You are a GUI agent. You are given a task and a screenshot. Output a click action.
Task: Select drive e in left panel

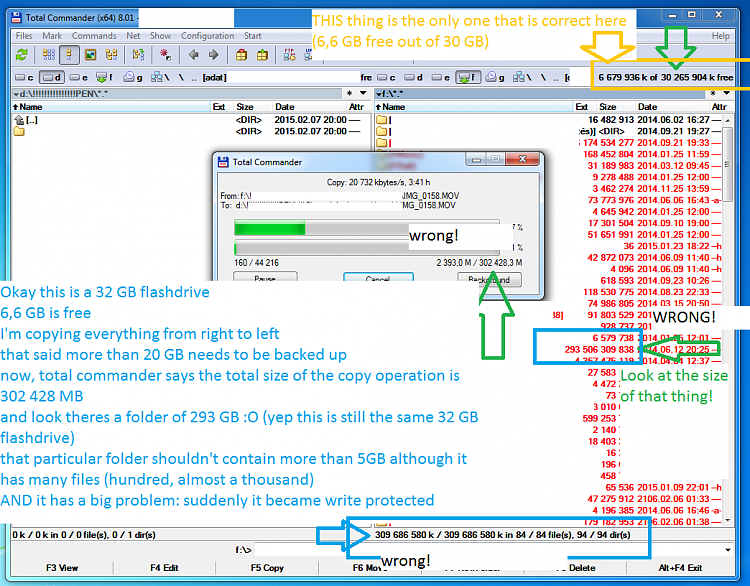point(79,77)
